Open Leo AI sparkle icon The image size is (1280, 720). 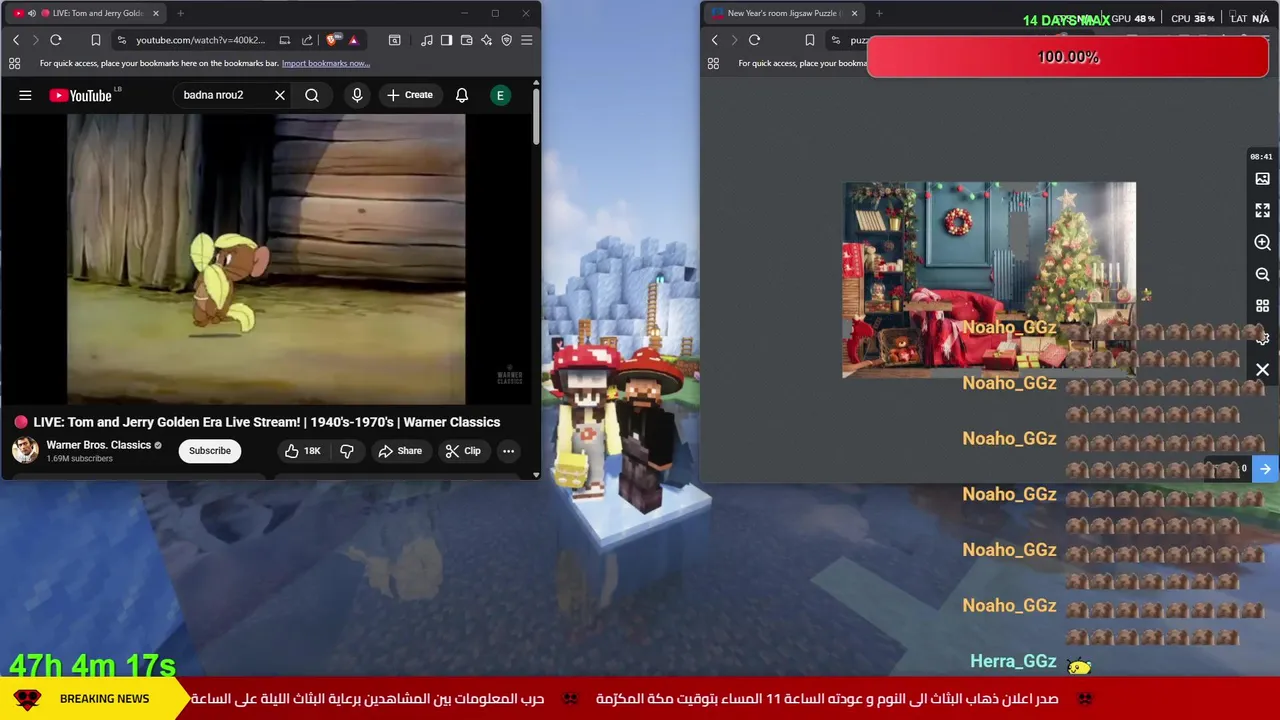(x=486, y=40)
